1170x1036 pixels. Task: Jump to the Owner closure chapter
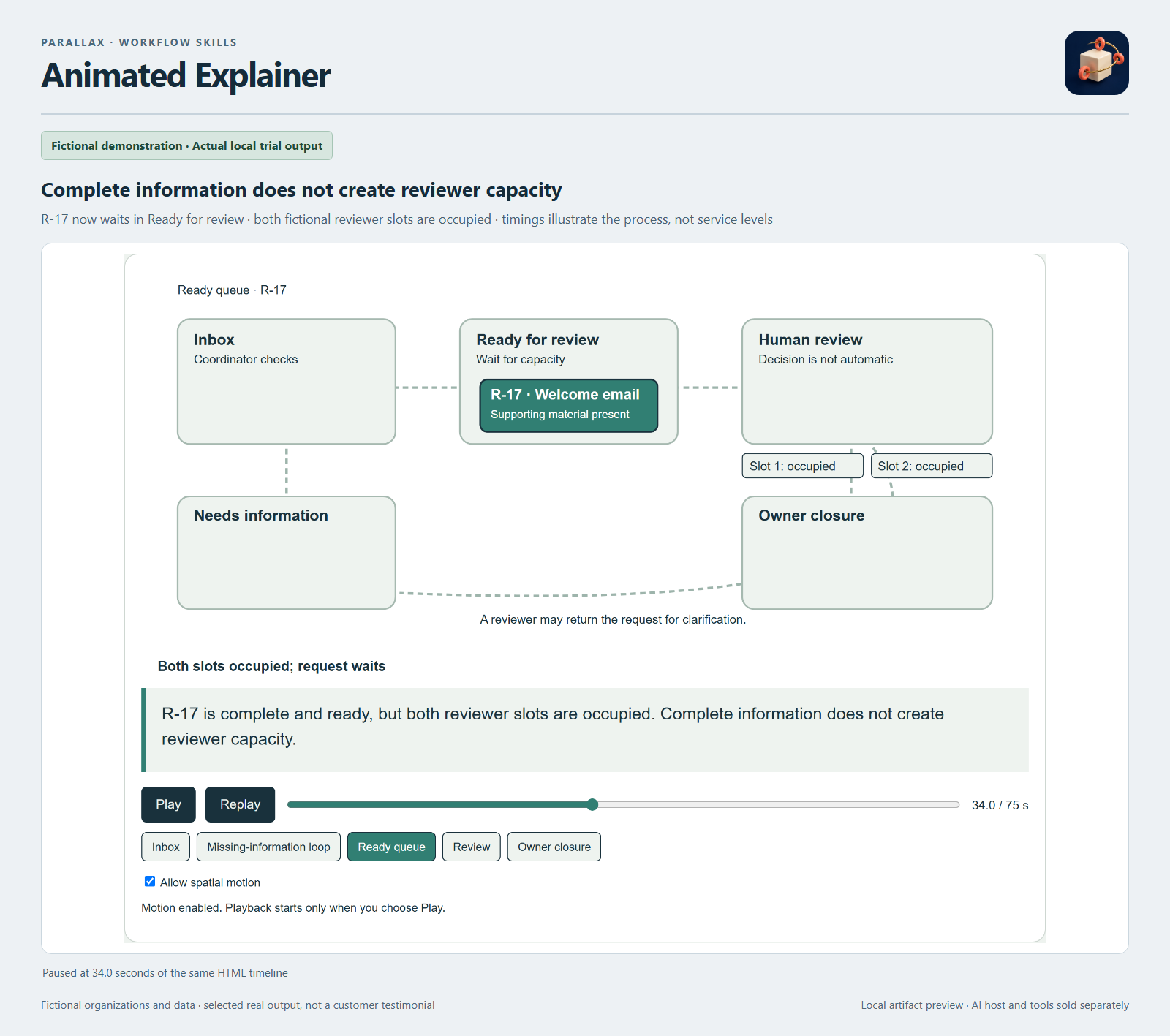[x=554, y=847]
